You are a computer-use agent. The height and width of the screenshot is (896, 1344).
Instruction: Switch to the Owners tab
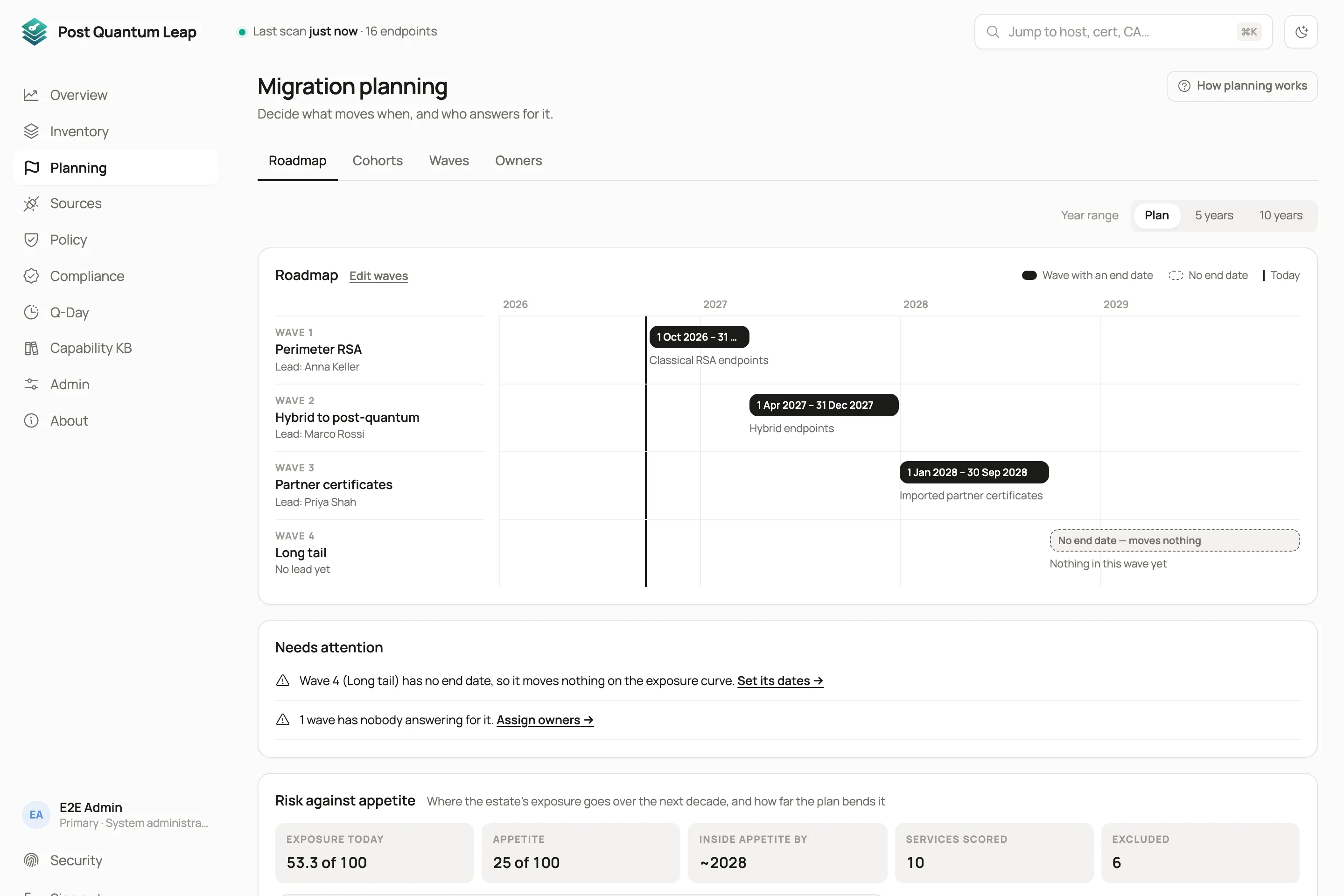[518, 161]
